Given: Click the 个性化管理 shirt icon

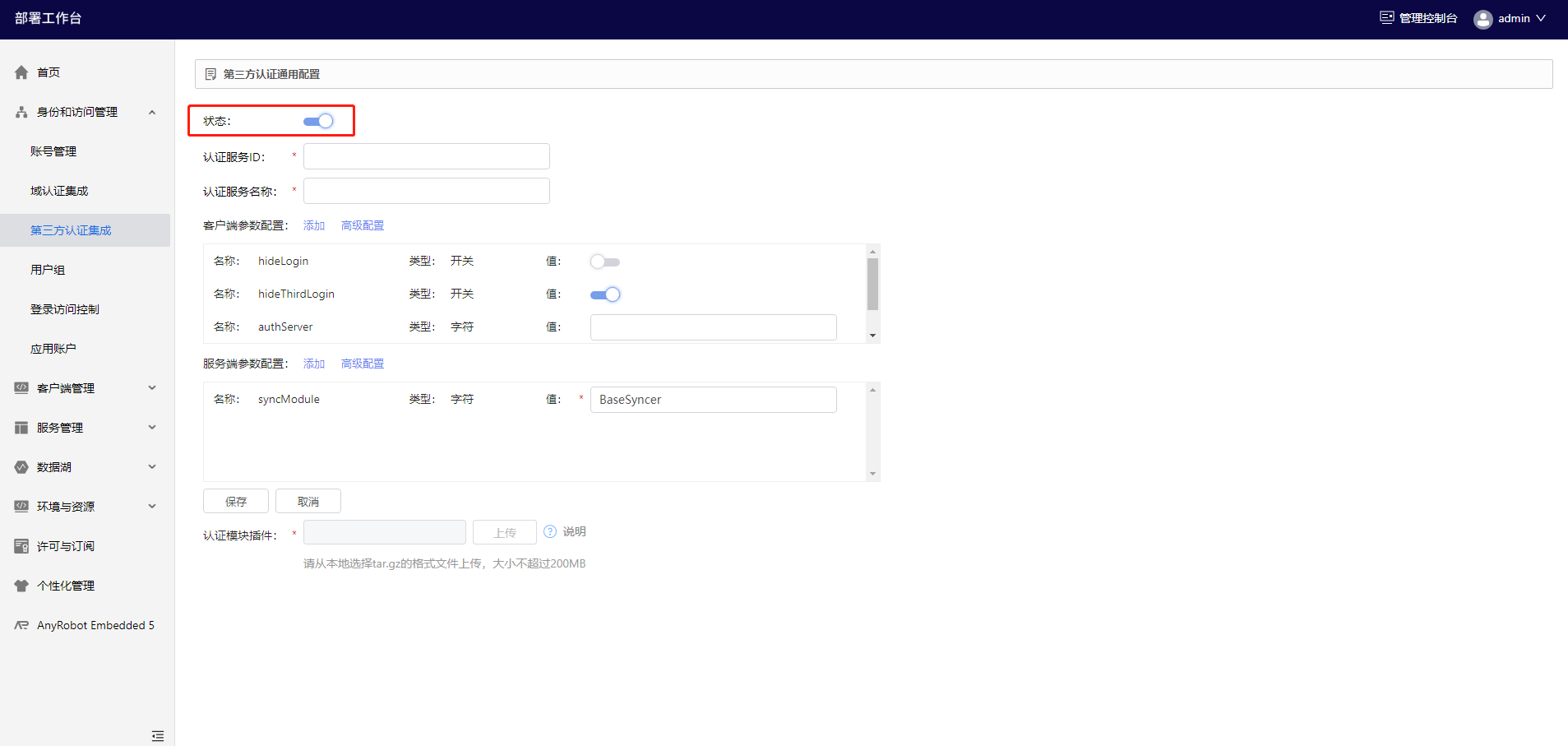Looking at the screenshot, I should [21, 586].
